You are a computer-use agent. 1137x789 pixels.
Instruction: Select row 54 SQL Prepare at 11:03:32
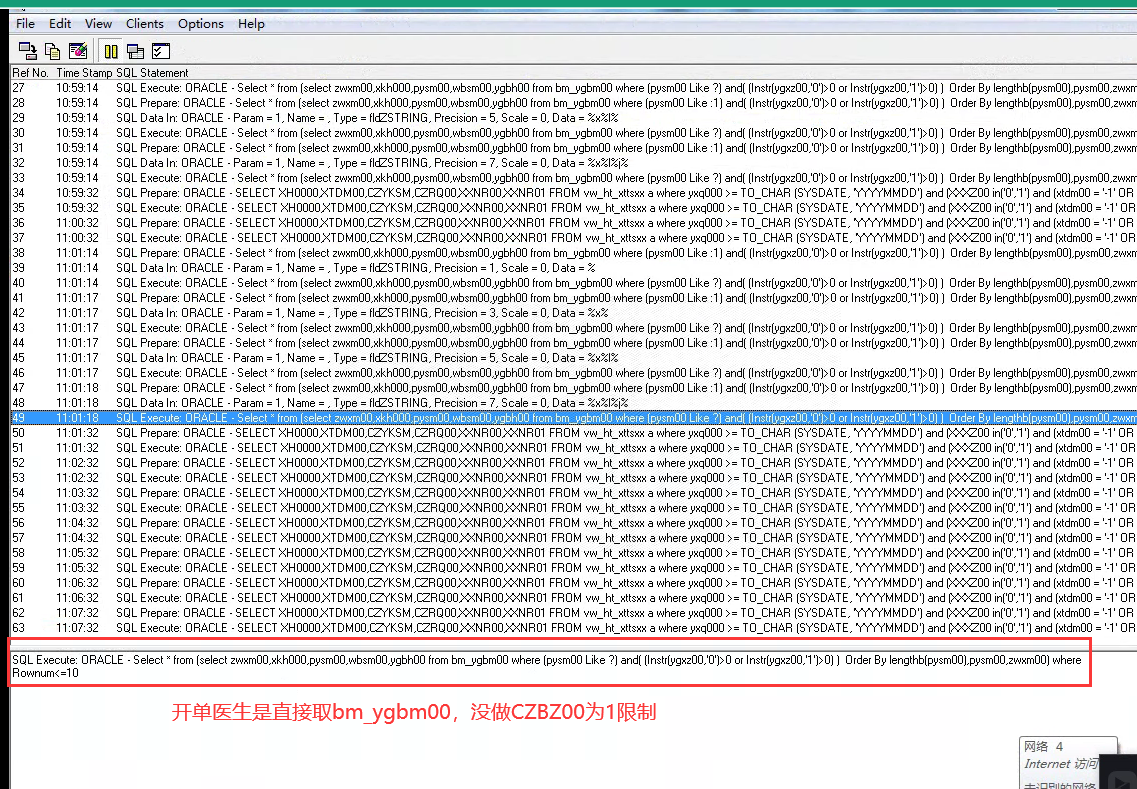click(x=574, y=492)
